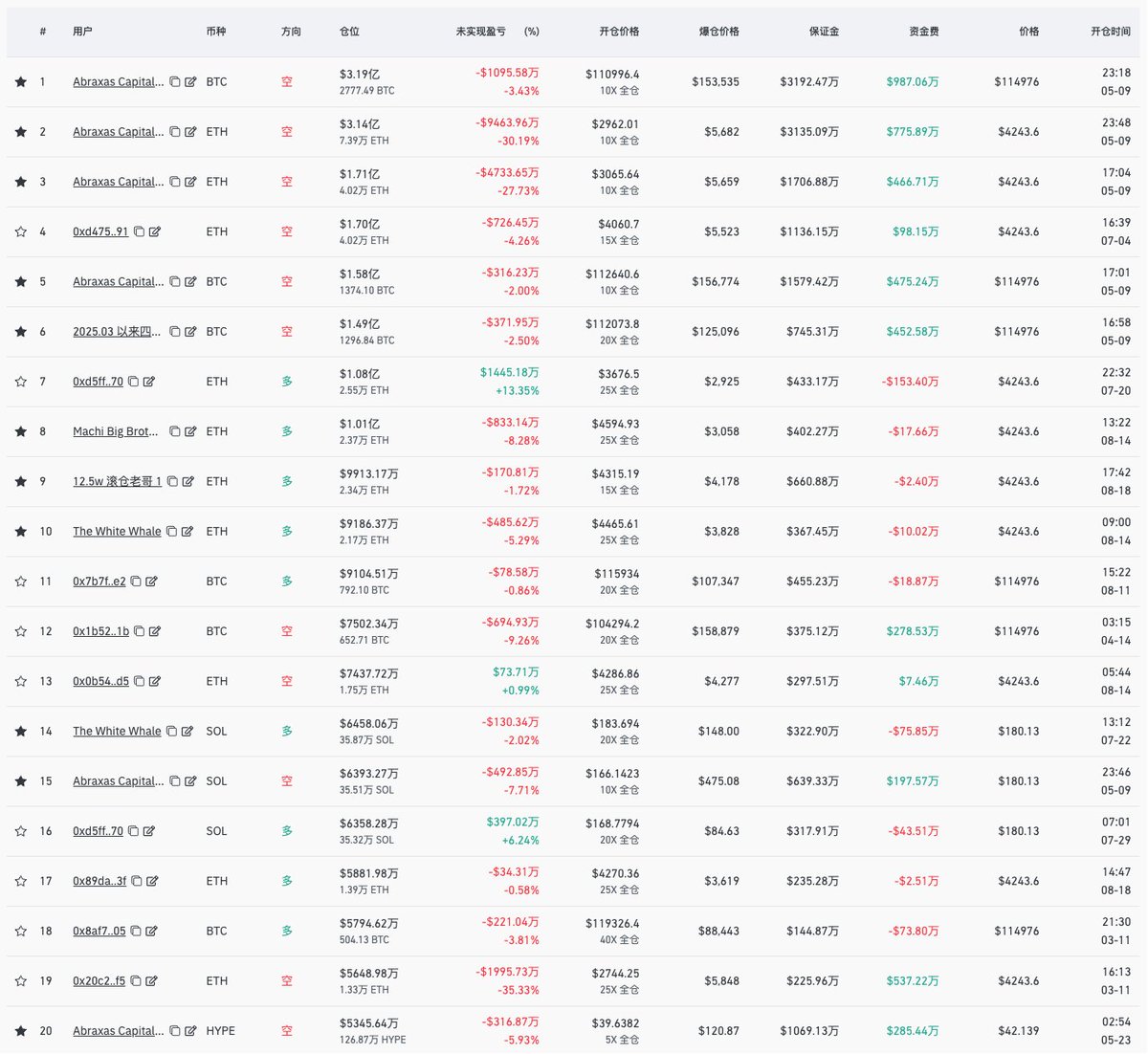The width and height of the screenshot is (1148, 1054).
Task: Select the -$1995.73万 unrealized loss value
Action: pyautogui.click(x=508, y=972)
